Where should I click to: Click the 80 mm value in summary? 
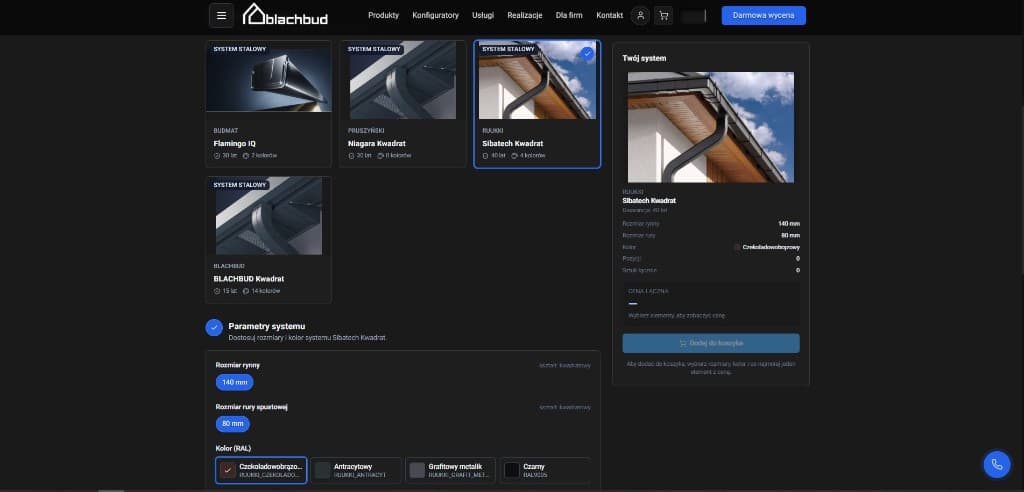click(790, 235)
